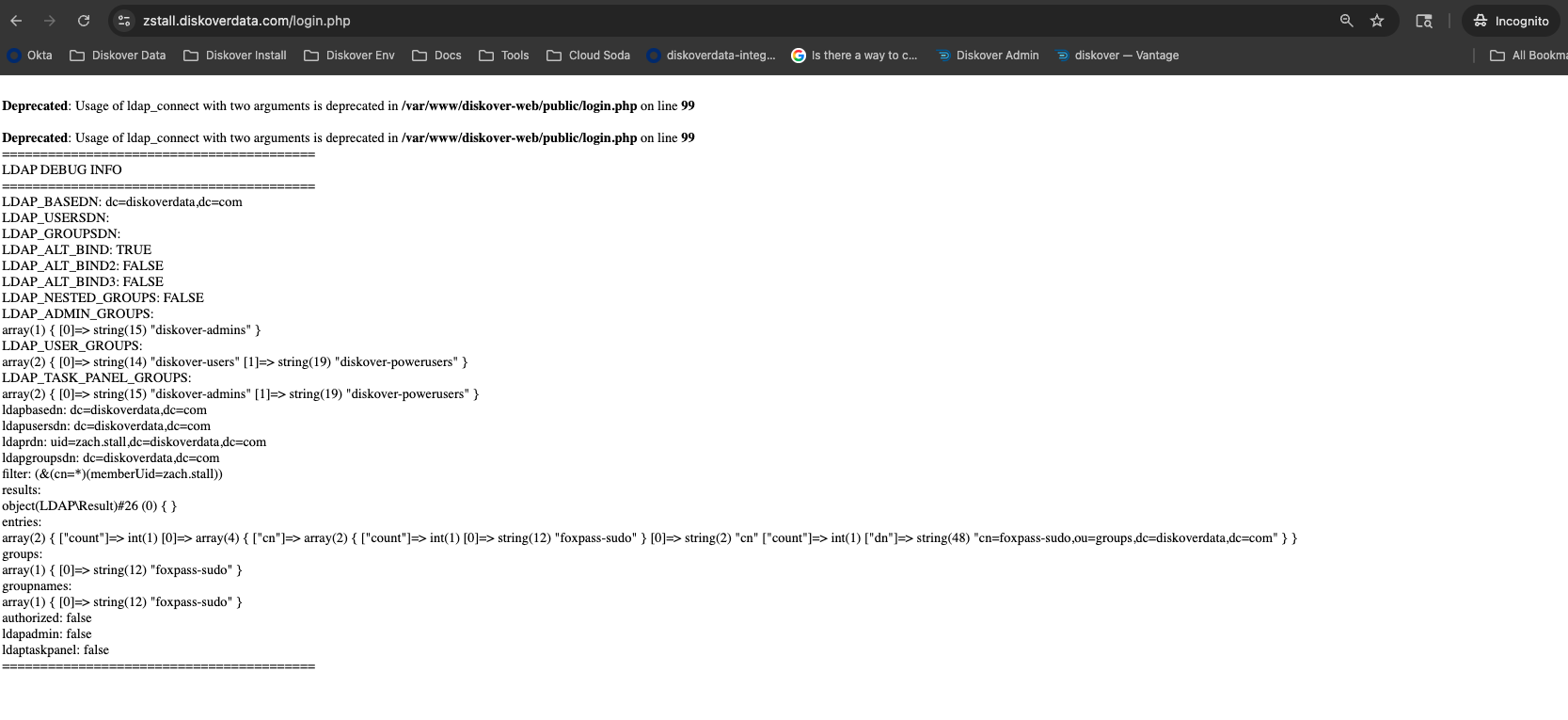Screen dimensions: 1568x720
Task: Click 'ldaptaskpanel: false' text
Action: coord(55,649)
